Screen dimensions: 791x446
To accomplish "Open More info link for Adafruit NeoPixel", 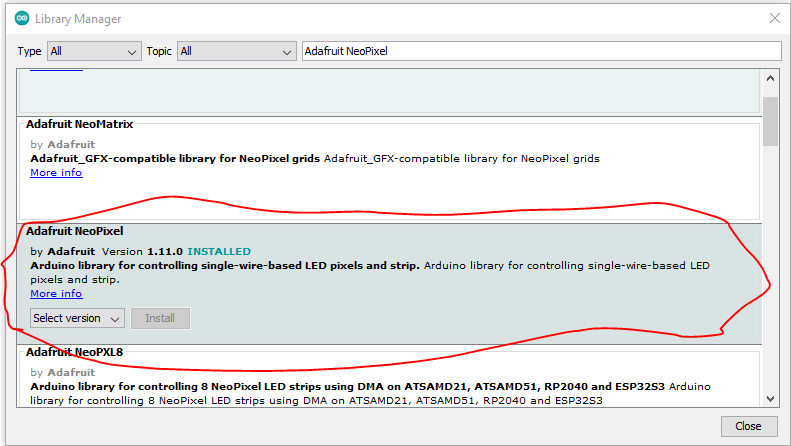I will [56, 294].
